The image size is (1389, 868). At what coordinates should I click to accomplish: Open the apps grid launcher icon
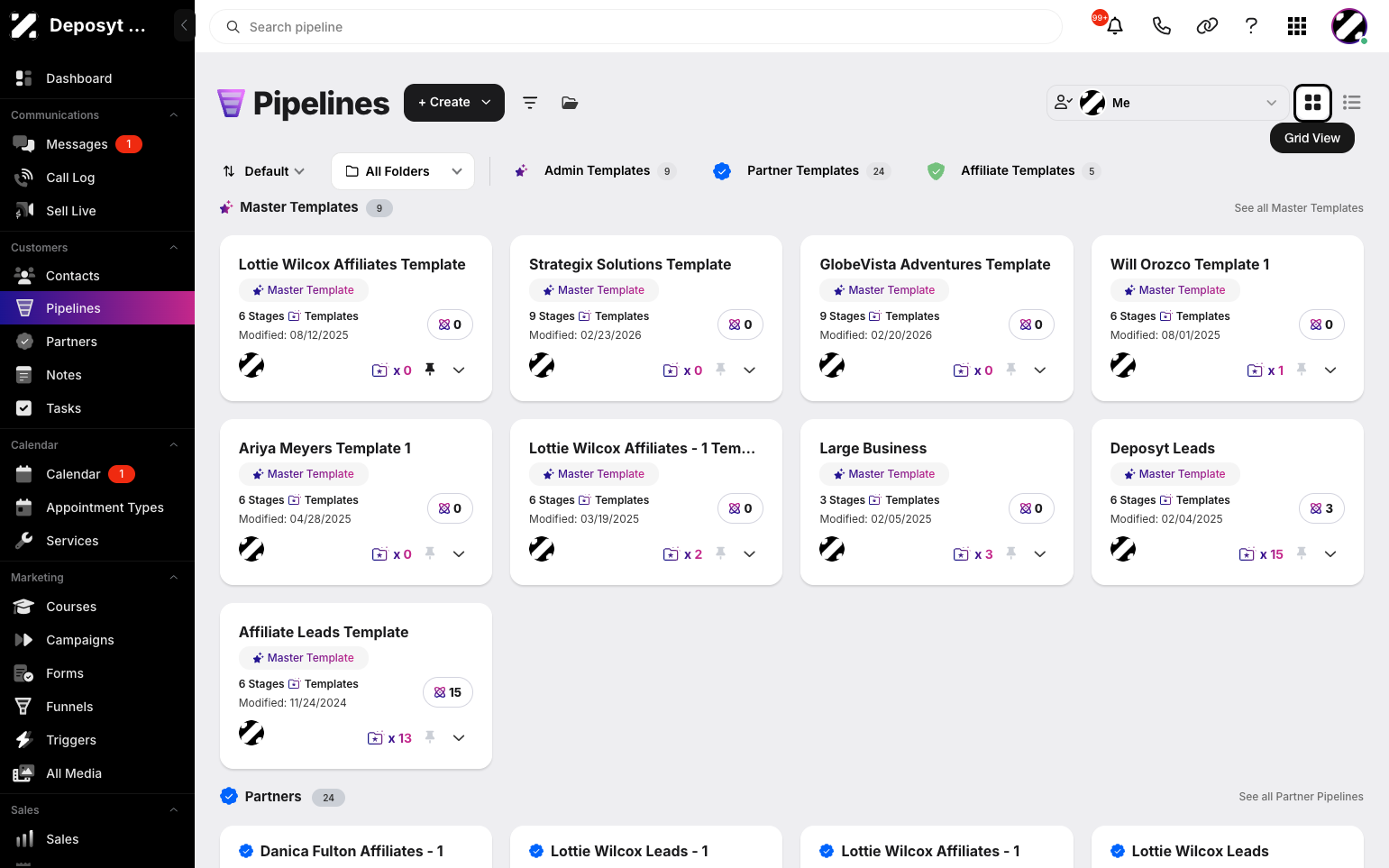point(1297,26)
